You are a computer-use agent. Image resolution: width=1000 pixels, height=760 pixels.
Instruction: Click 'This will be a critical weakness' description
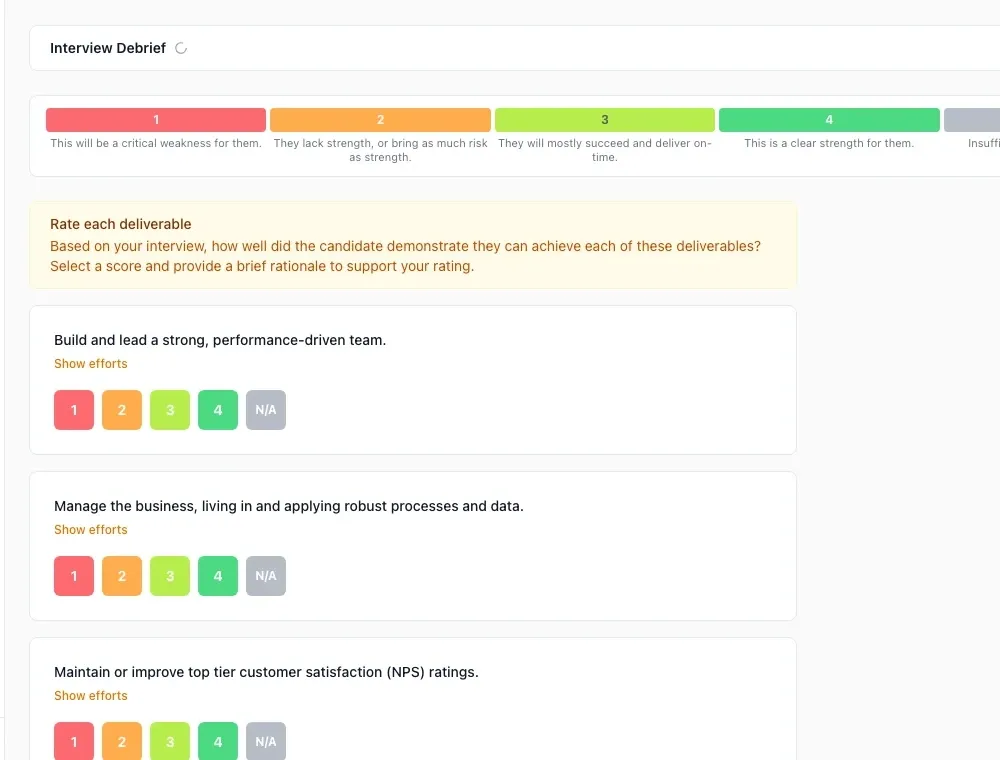pos(156,143)
